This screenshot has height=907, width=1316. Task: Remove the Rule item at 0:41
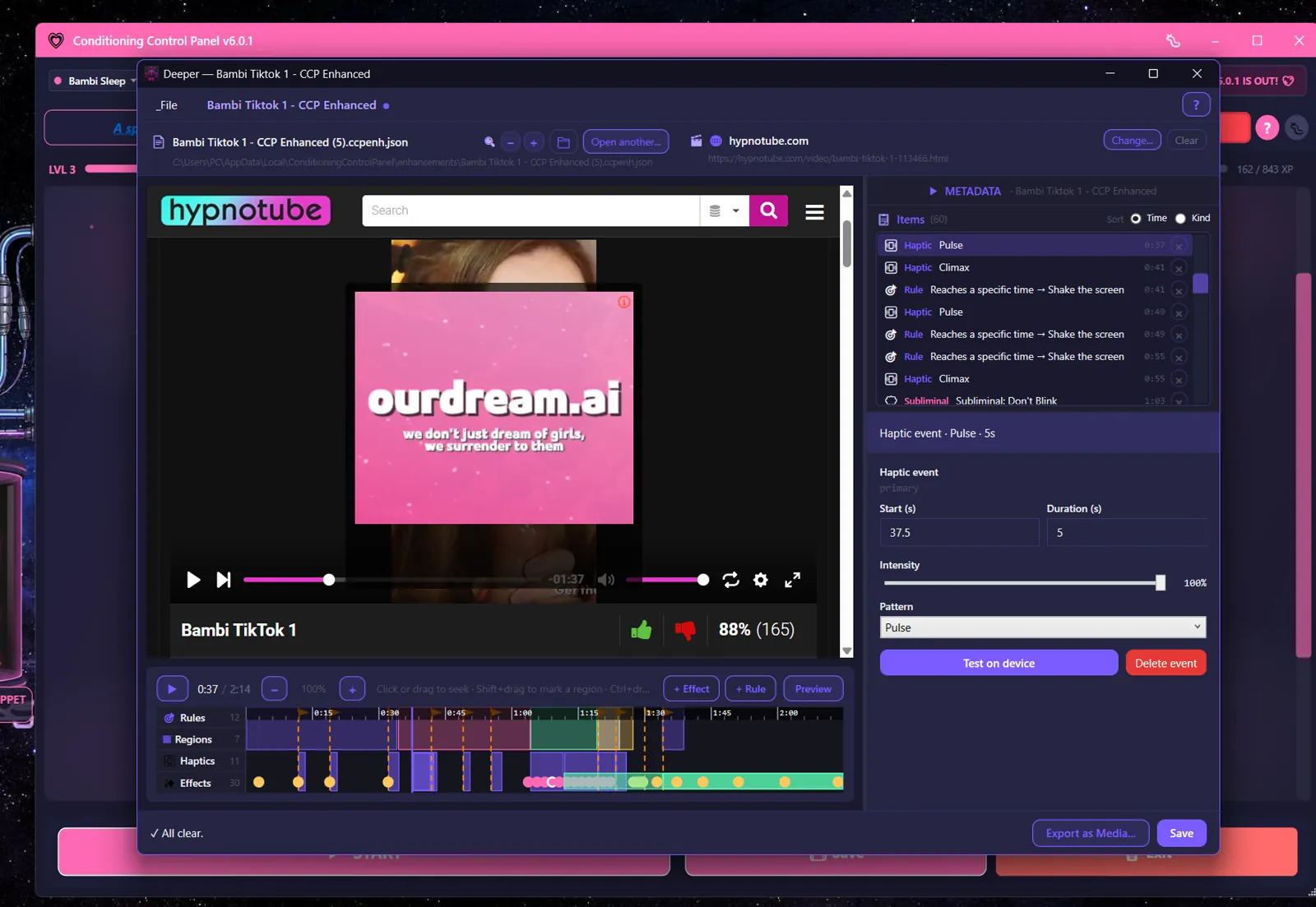click(1179, 290)
